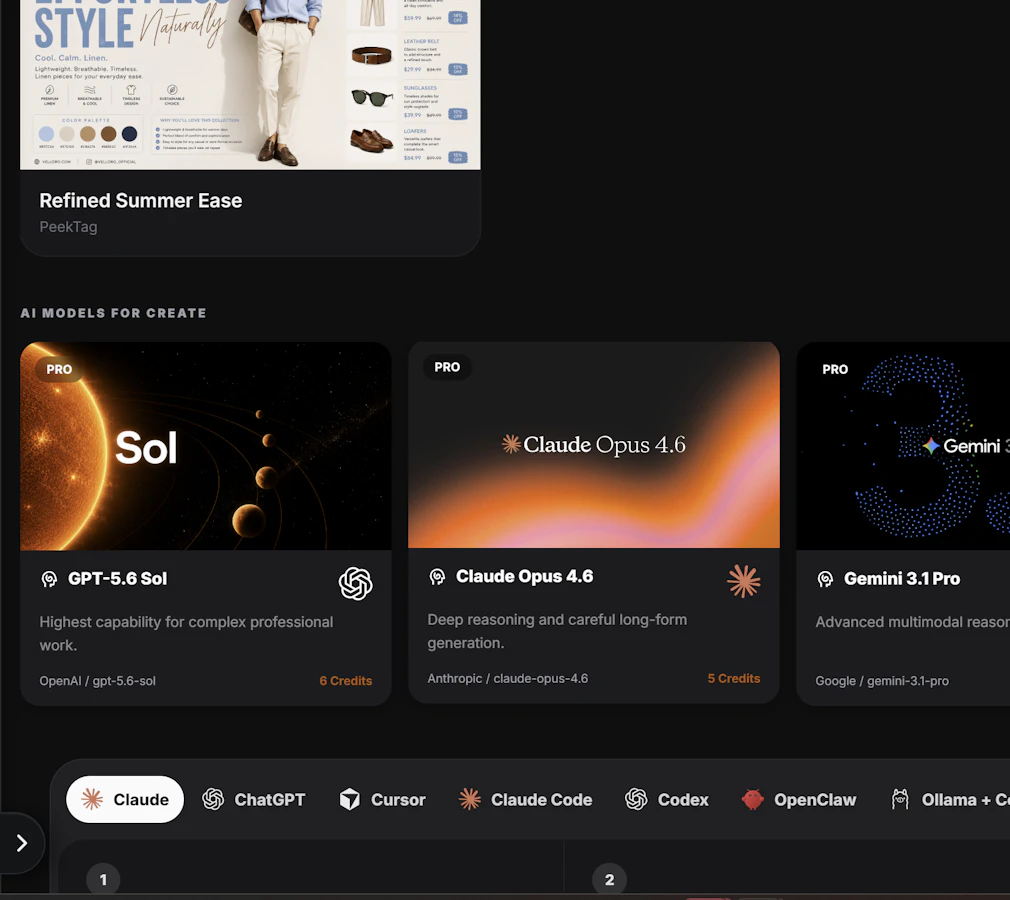Select the GPT-5.6 Sol model title

117,579
